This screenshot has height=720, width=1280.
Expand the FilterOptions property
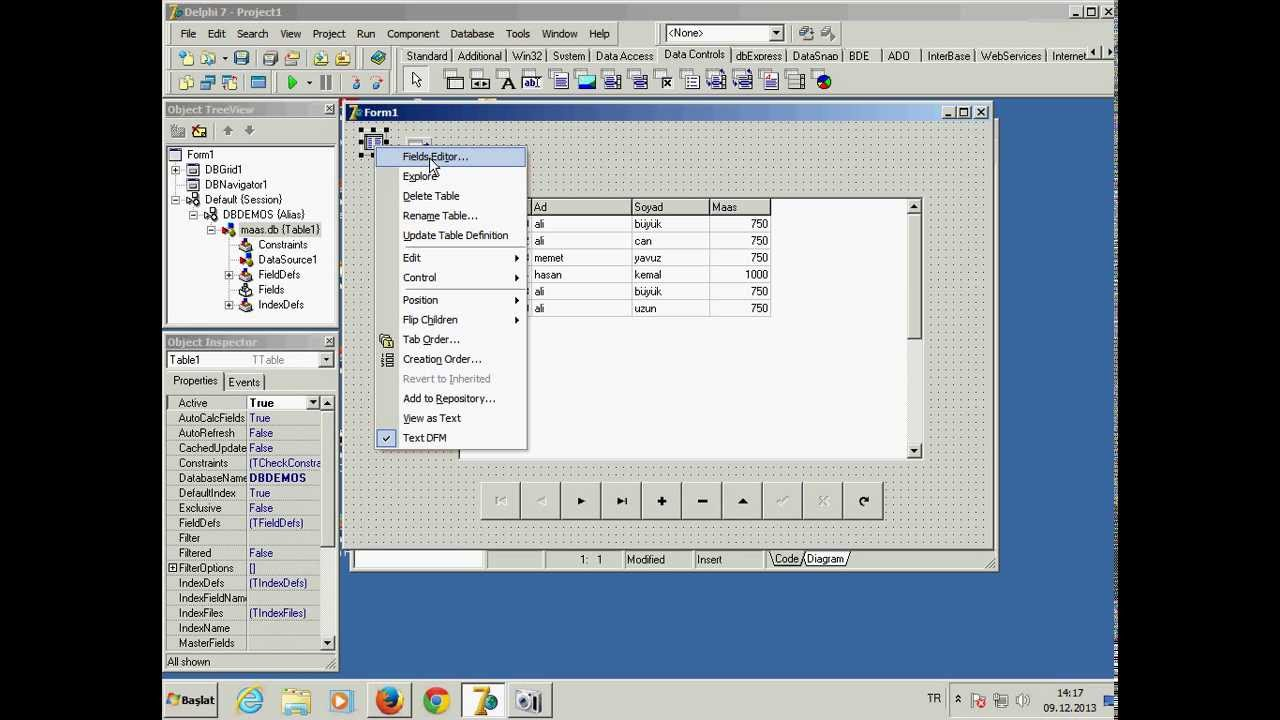[x=173, y=568]
